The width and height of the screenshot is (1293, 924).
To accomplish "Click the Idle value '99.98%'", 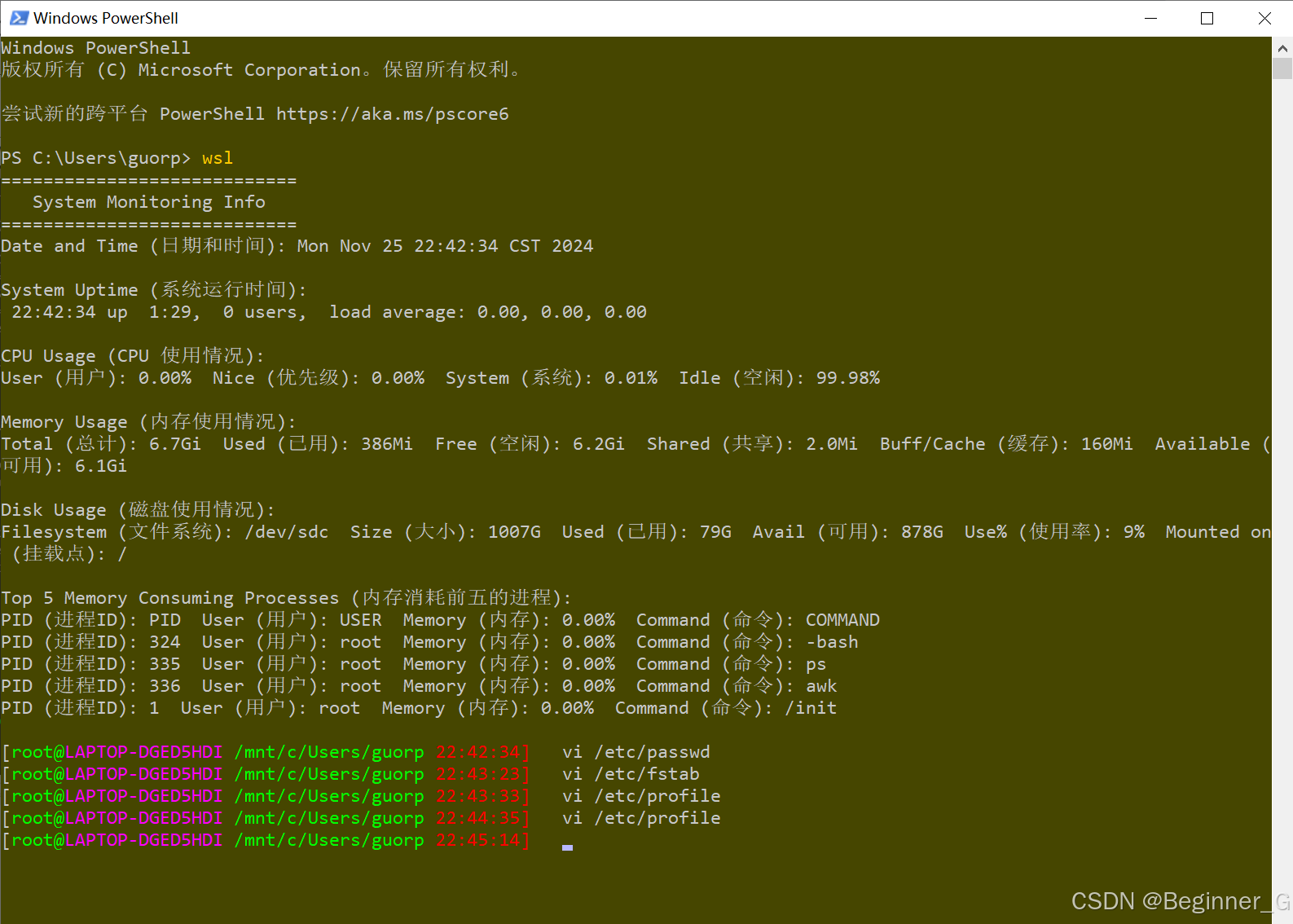I will tap(848, 378).
